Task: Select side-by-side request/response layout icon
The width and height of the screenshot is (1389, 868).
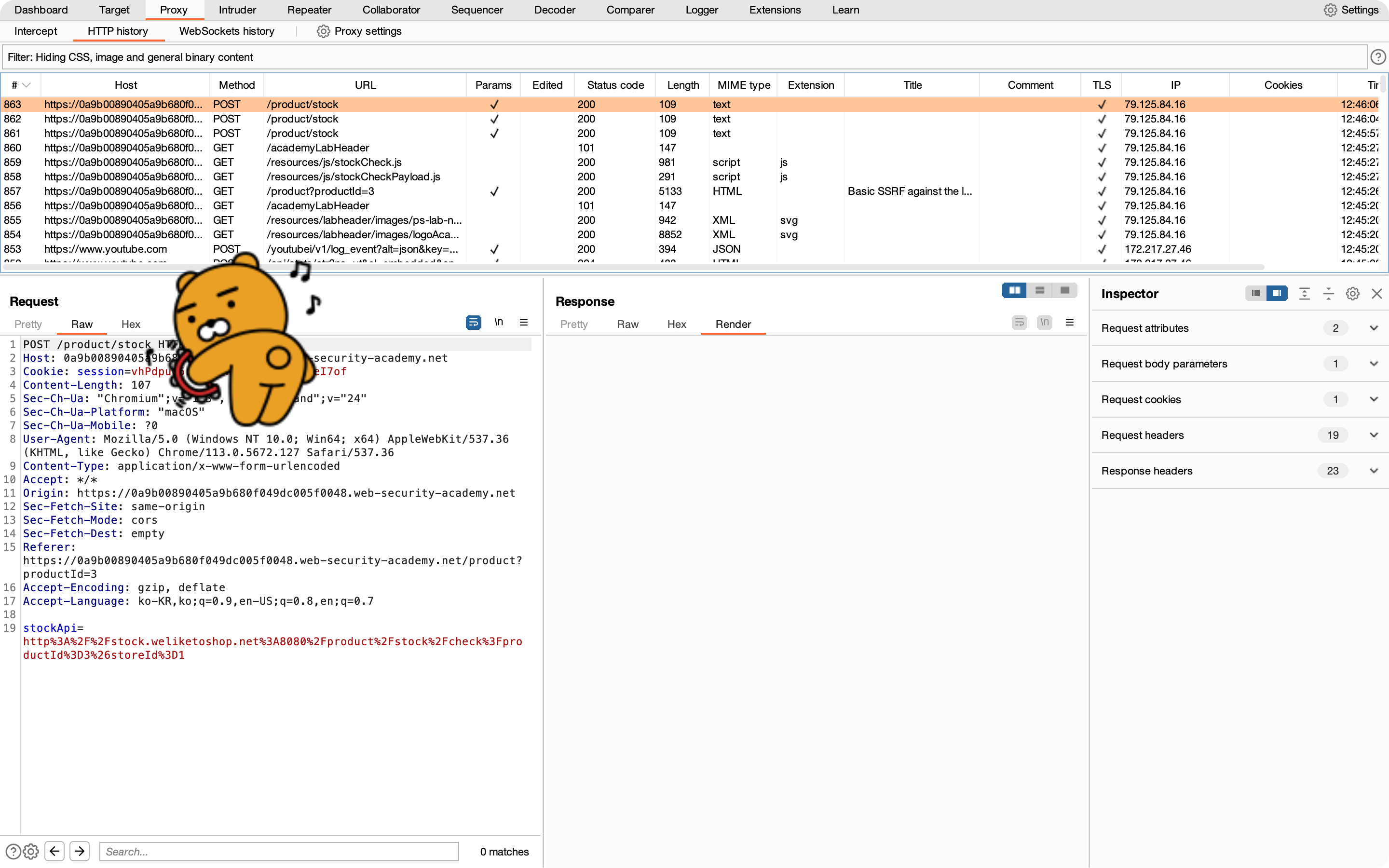Action: point(1014,290)
